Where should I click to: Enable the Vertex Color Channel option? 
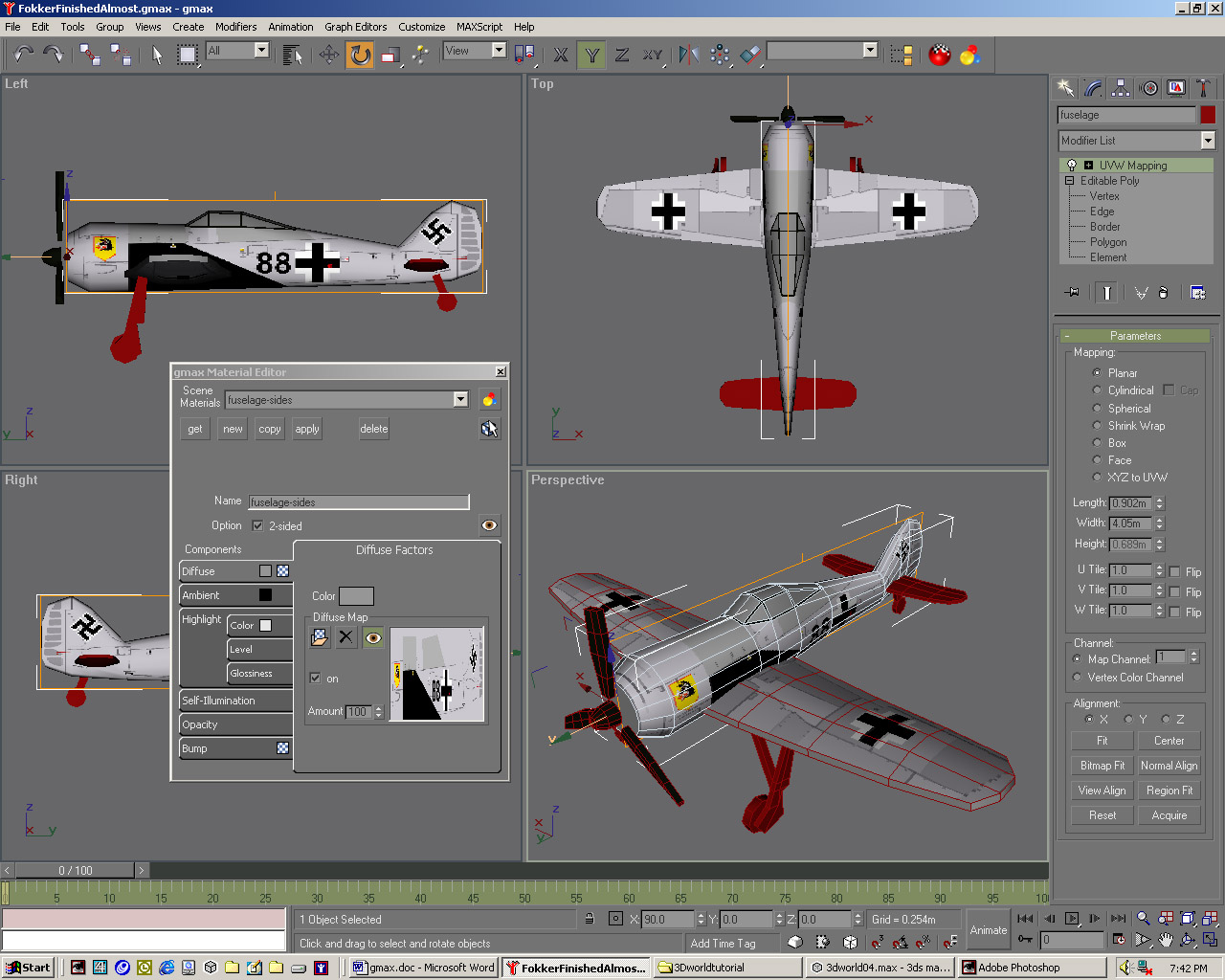tap(1078, 678)
